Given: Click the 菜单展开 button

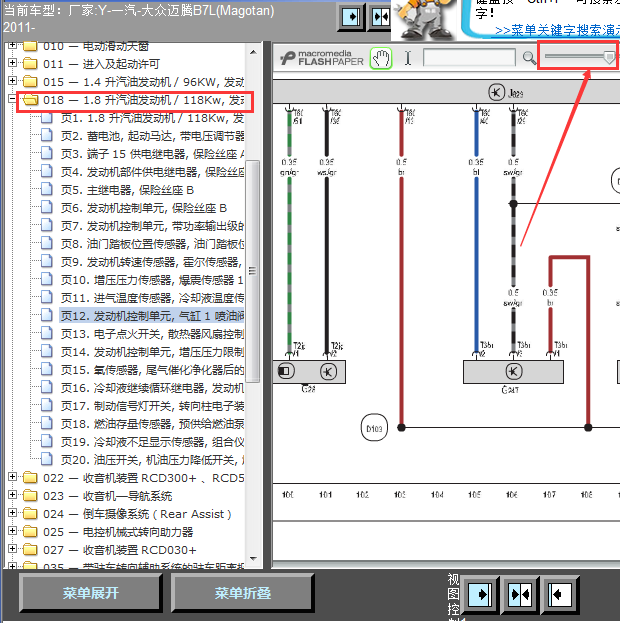Looking at the screenshot, I should click(91, 593).
